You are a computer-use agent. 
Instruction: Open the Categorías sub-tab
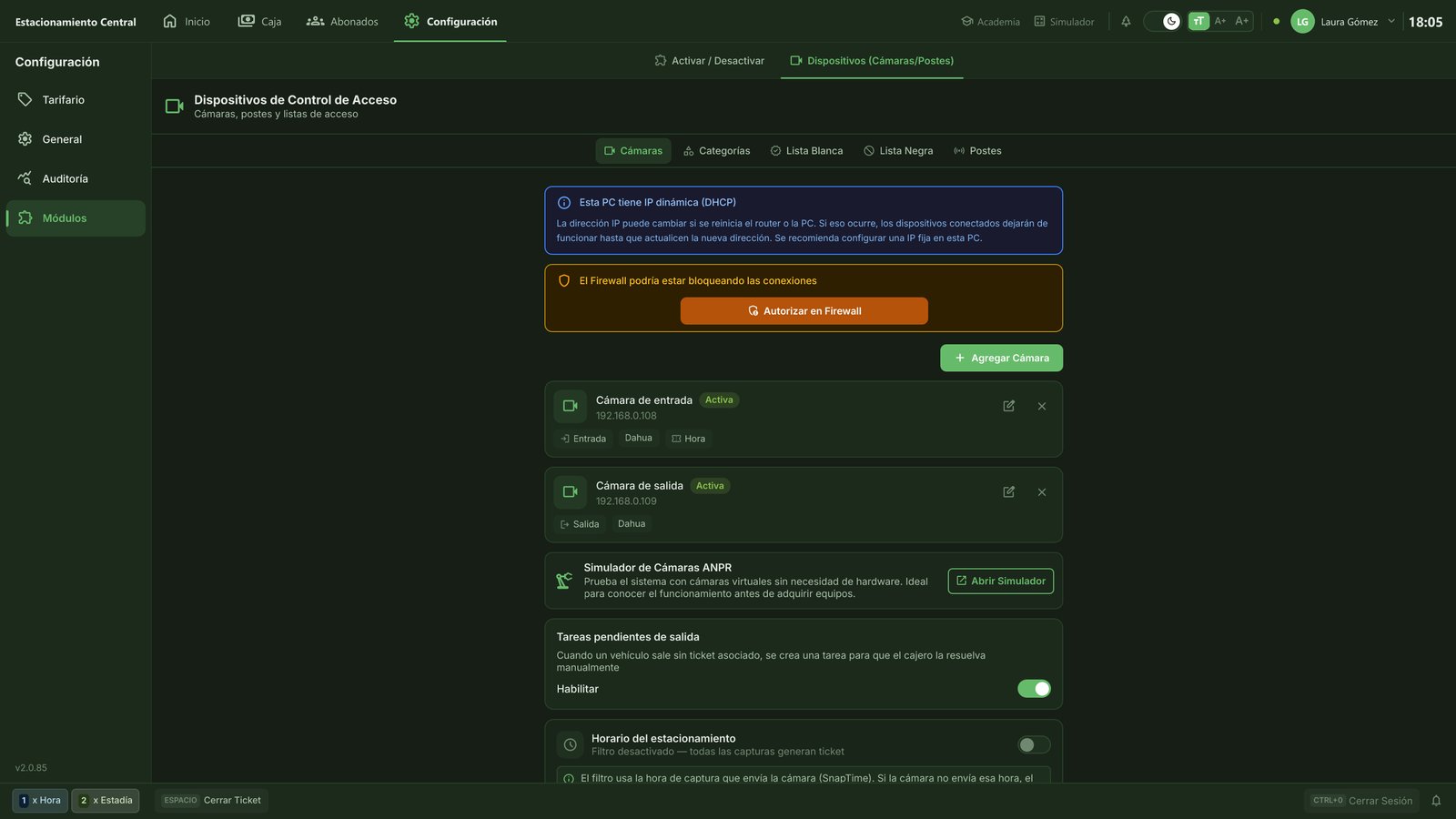(x=717, y=151)
